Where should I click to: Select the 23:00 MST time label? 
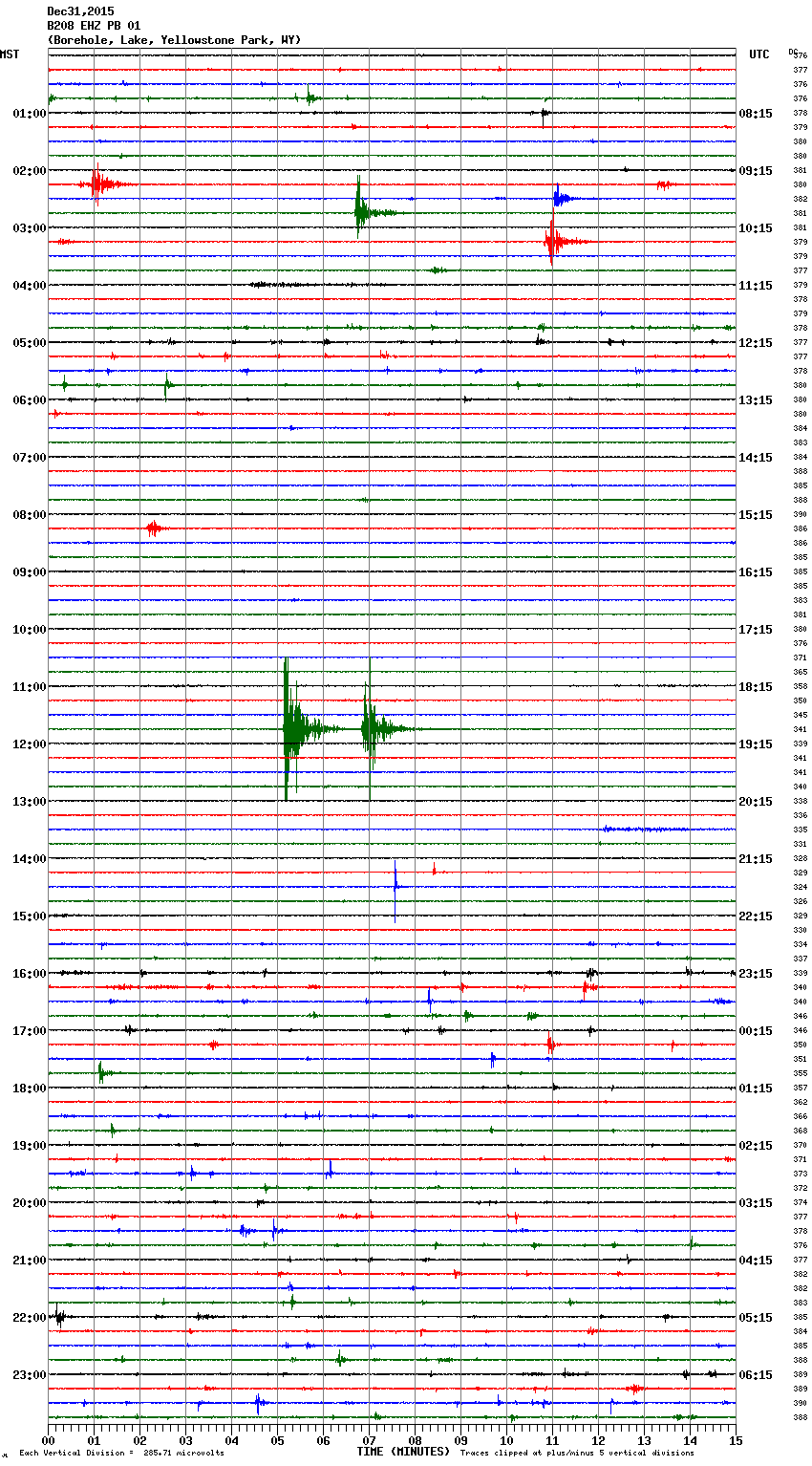[30, 1375]
